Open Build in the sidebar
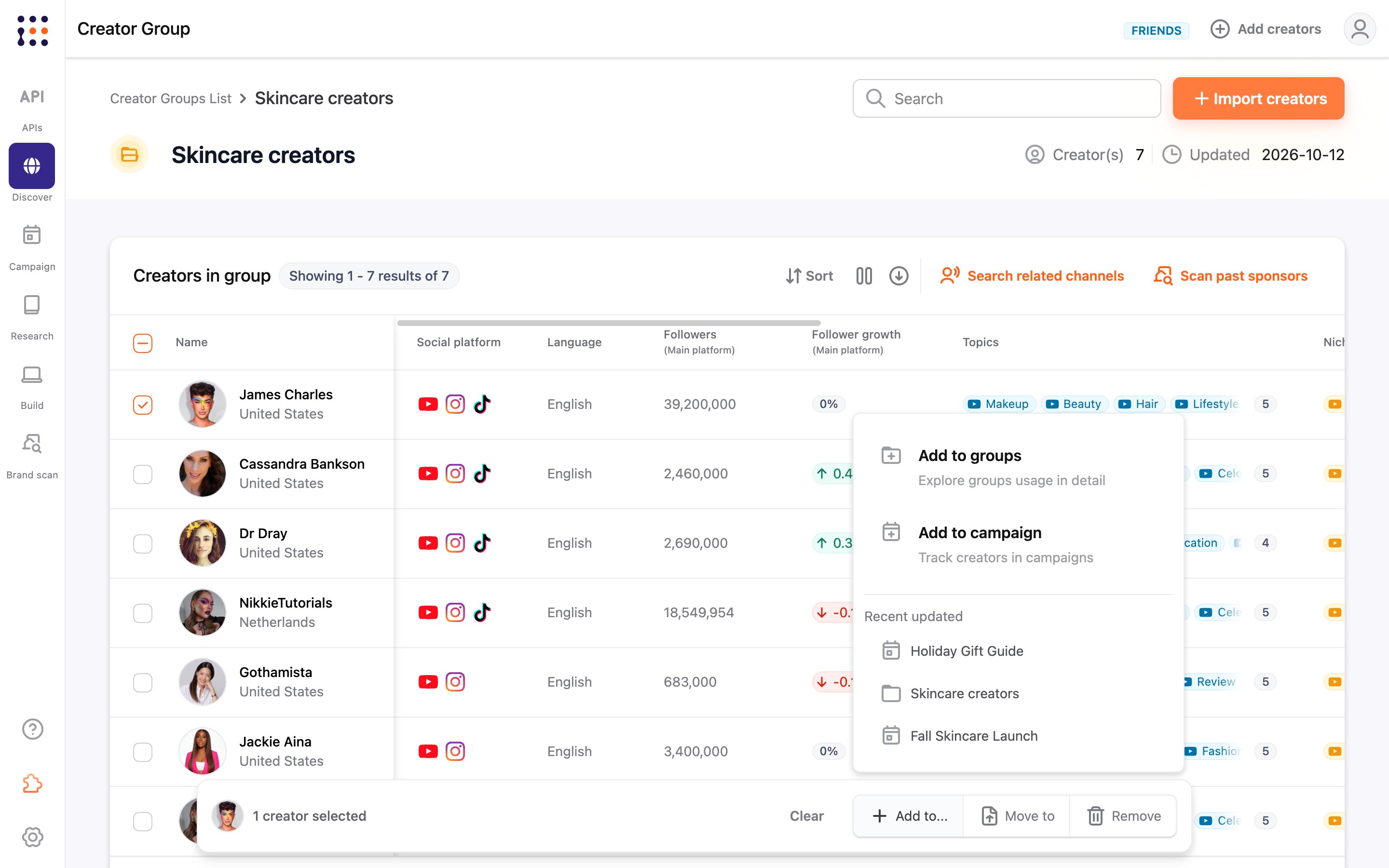 pyautogui.click(x=32, y=387)
